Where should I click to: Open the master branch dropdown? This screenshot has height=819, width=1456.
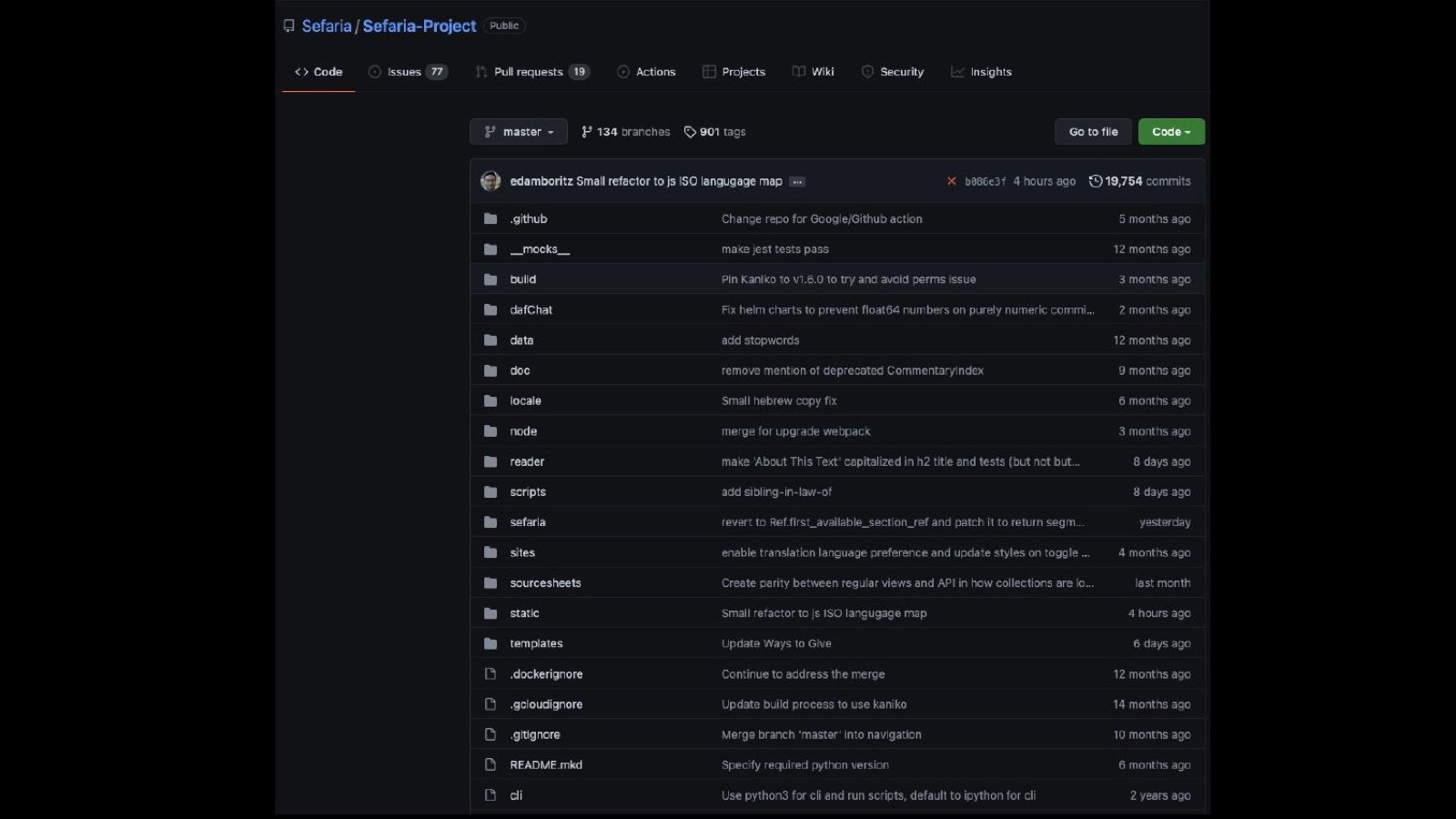click(519, 132)
